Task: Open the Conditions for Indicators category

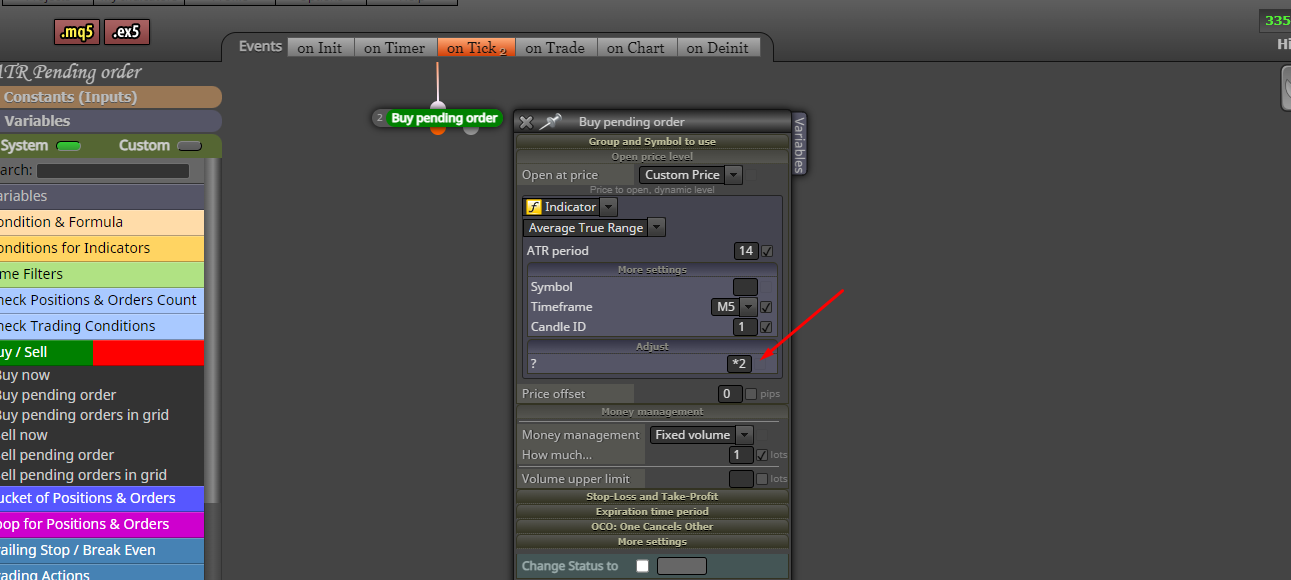Action: [x=102, y=248]
